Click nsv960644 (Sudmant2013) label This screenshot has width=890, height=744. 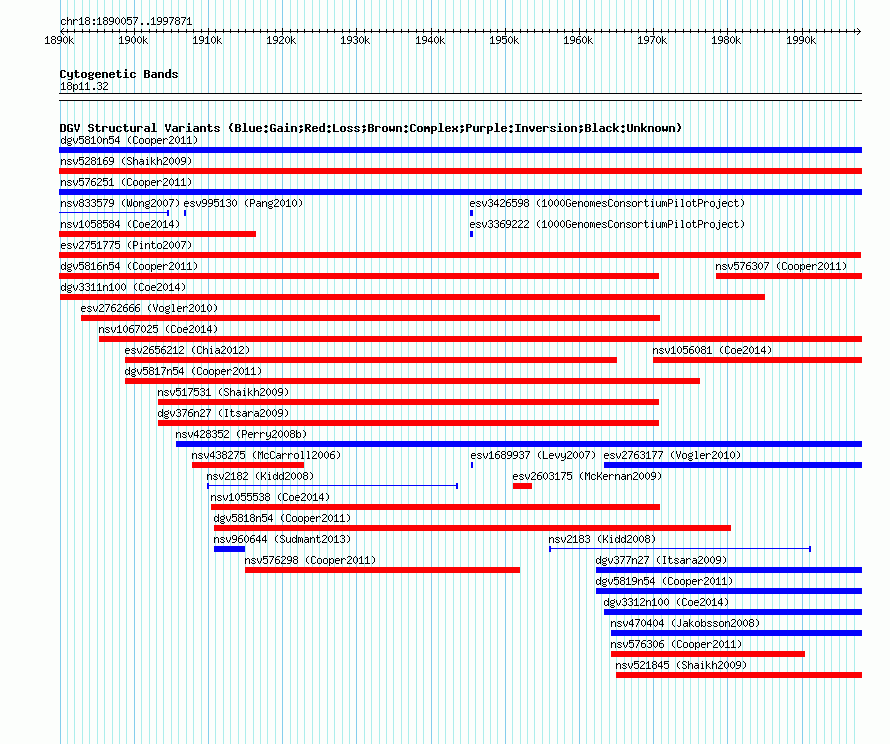[282, 539]
